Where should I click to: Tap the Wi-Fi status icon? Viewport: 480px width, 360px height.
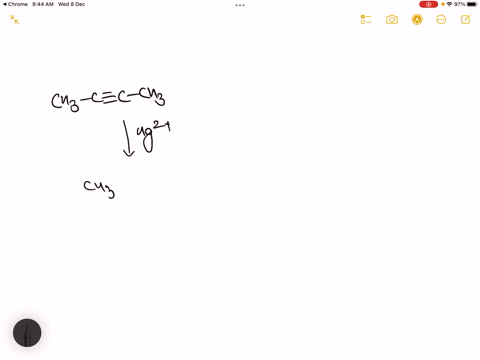pyautogui.click(x=449, y=4)
